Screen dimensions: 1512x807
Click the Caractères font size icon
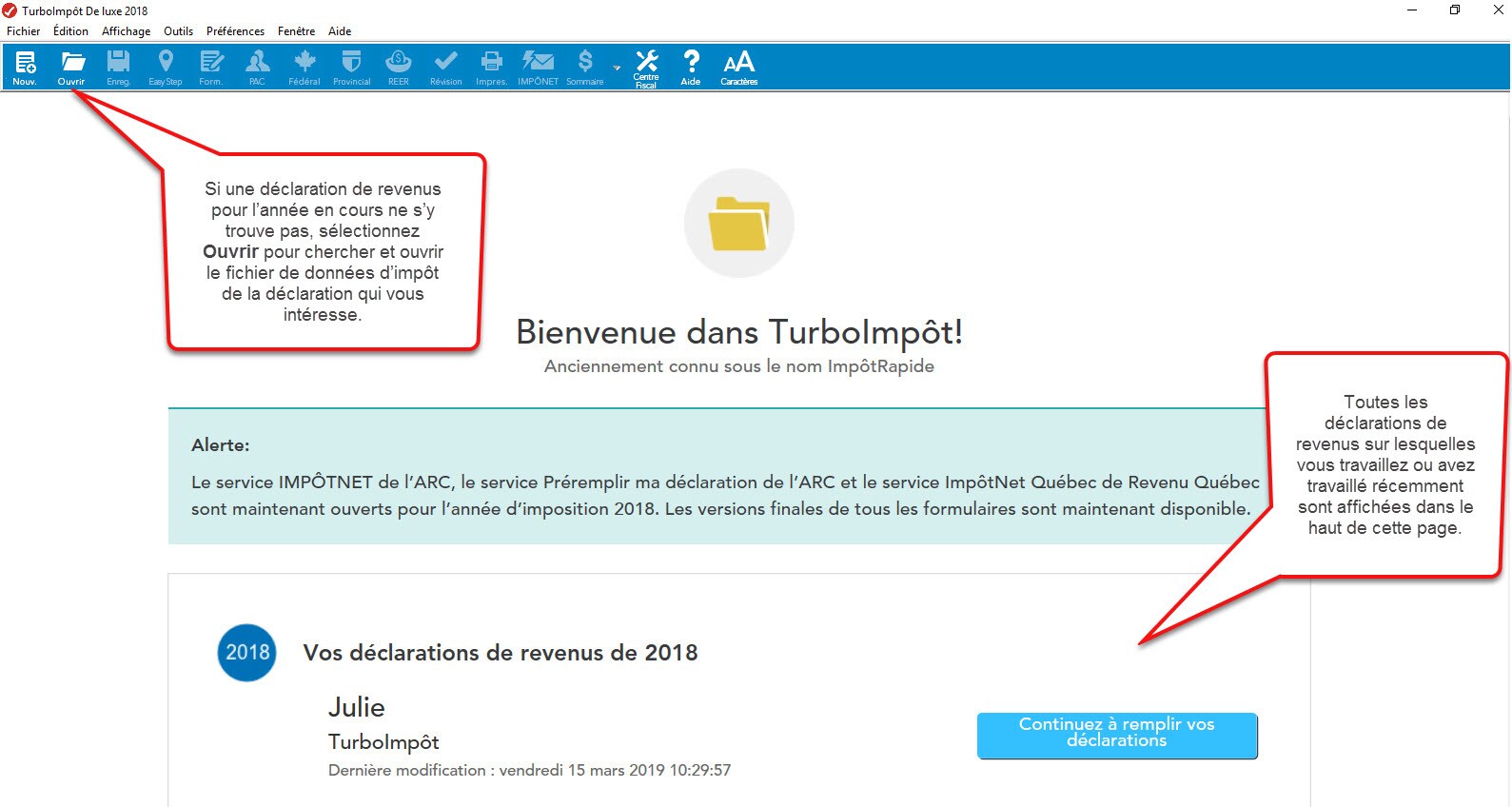coord(738,68)
